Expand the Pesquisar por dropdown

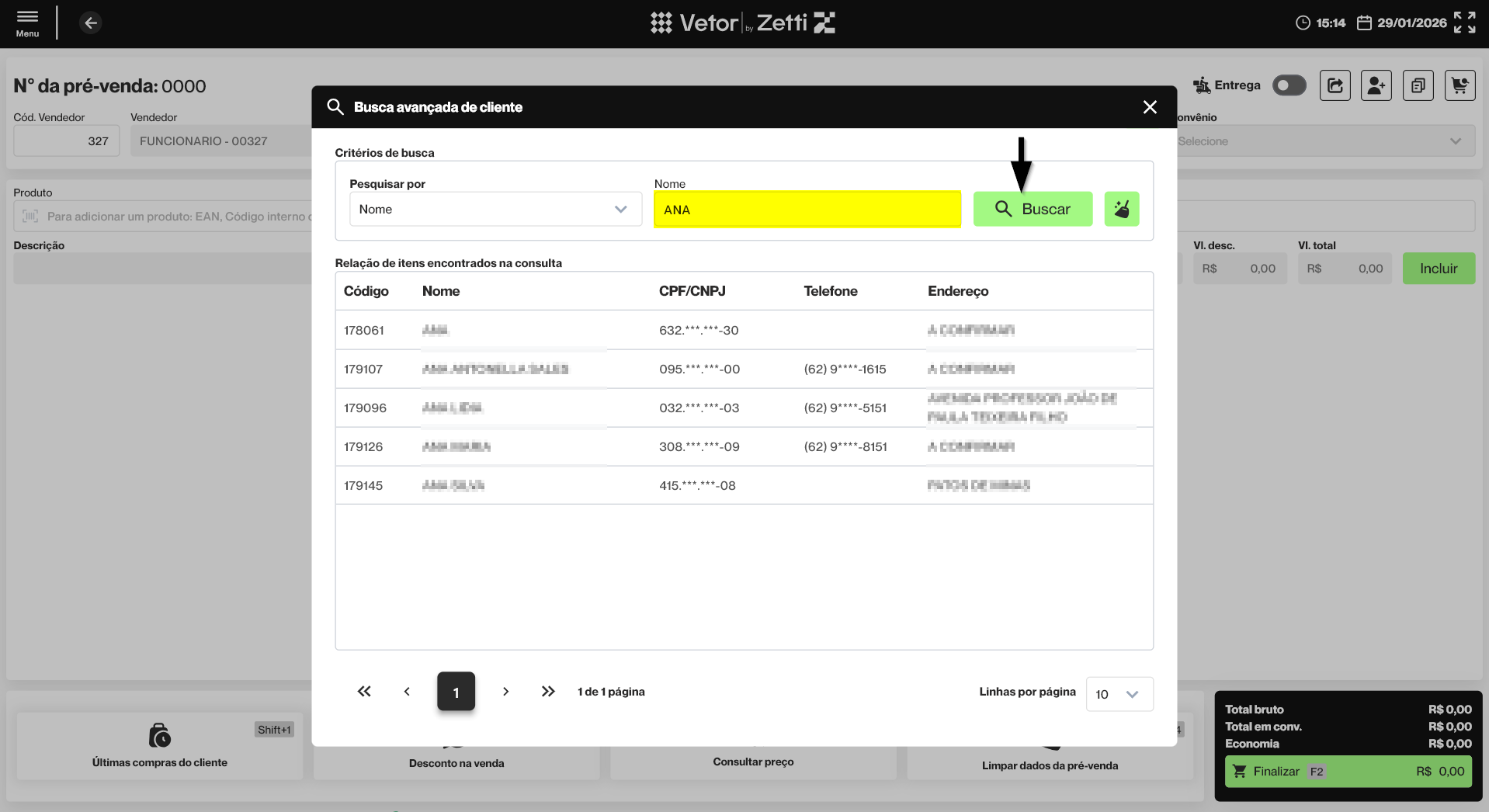pos(495,210)
